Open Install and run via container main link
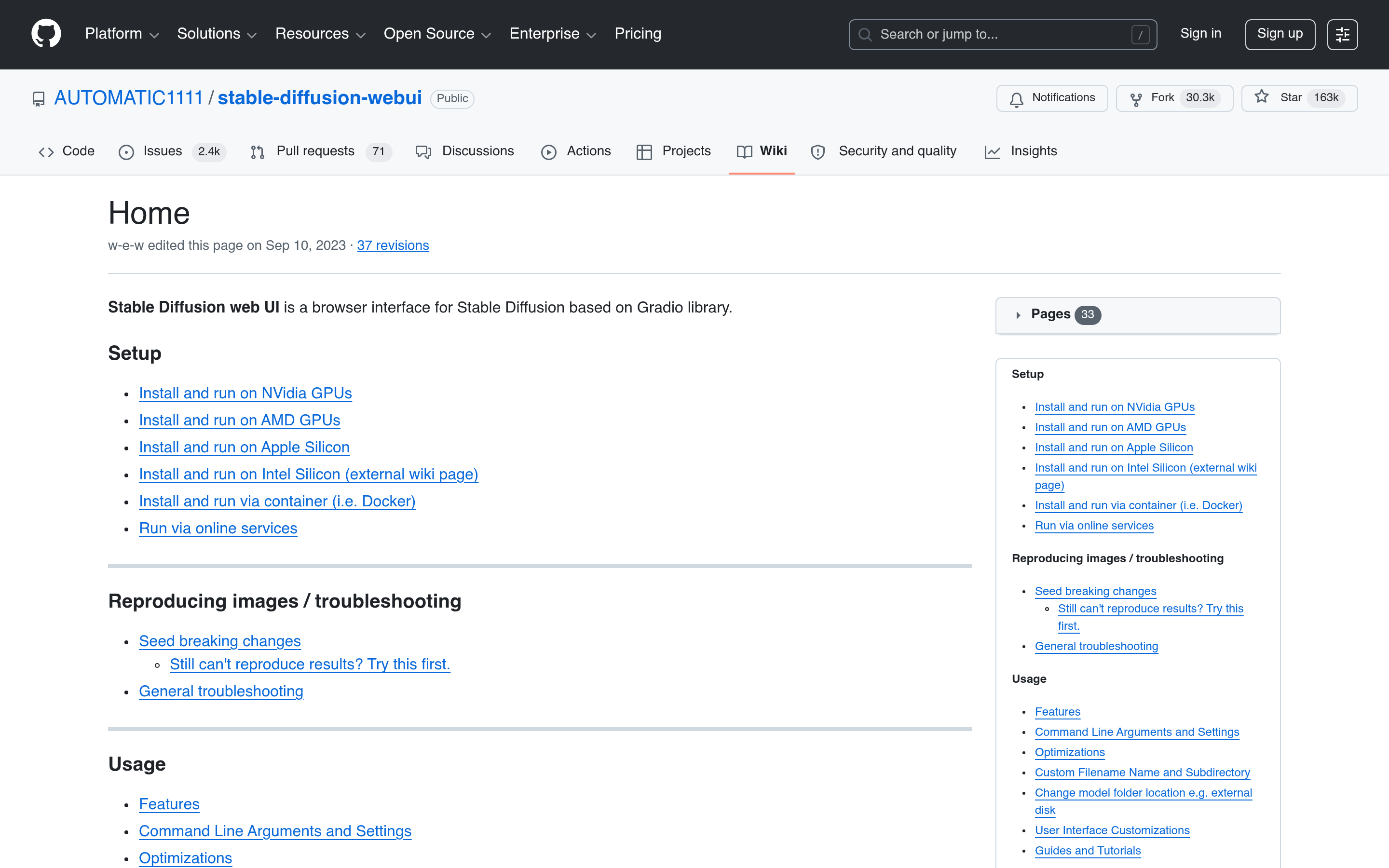This screenshot has height=868, width=1389. 277,501
